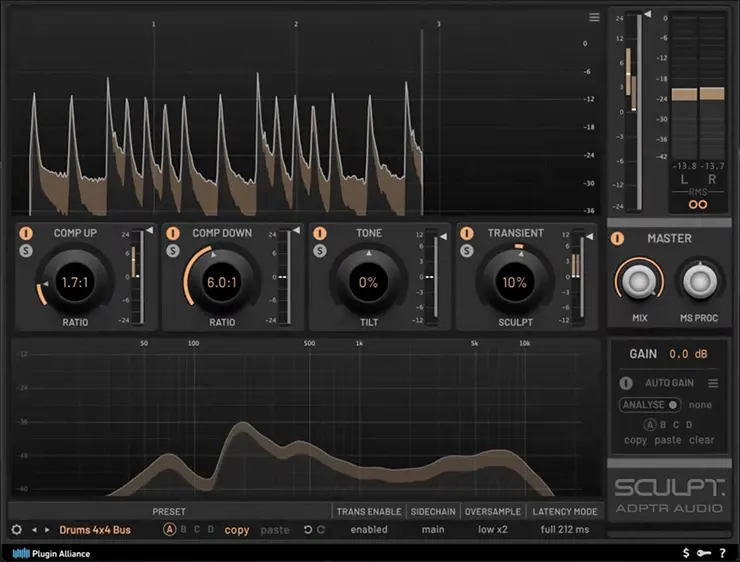The width and height of the screenshot is (740, 562).
Task: Toggle the TONE power button
Action: pyautogui.click(x=320, y=233)
